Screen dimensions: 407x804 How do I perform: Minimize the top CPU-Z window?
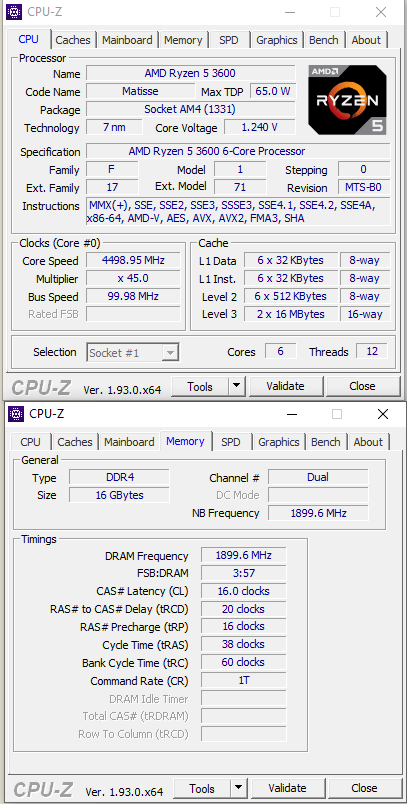290,12
